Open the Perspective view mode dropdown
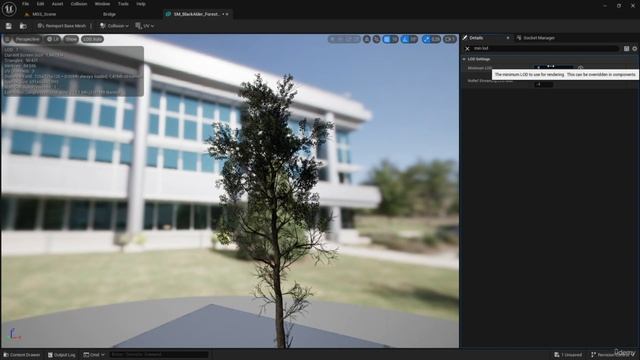 [28, 39]
